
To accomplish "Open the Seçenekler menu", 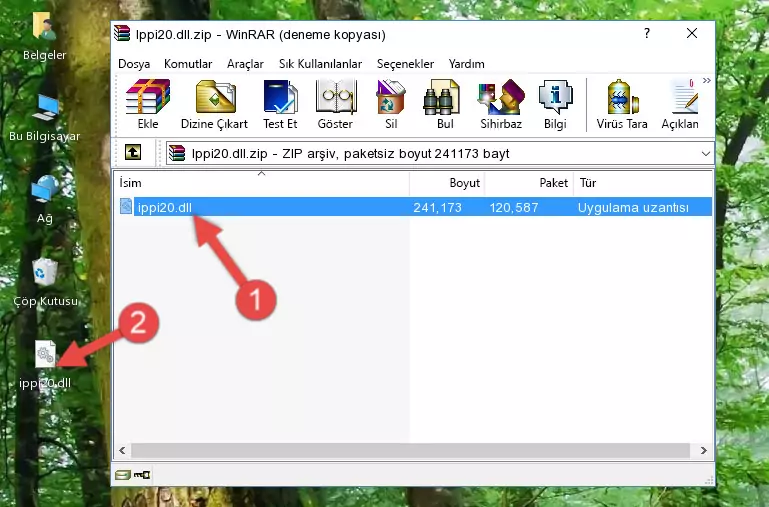I will pyautogui.click(x=405, y=64).
